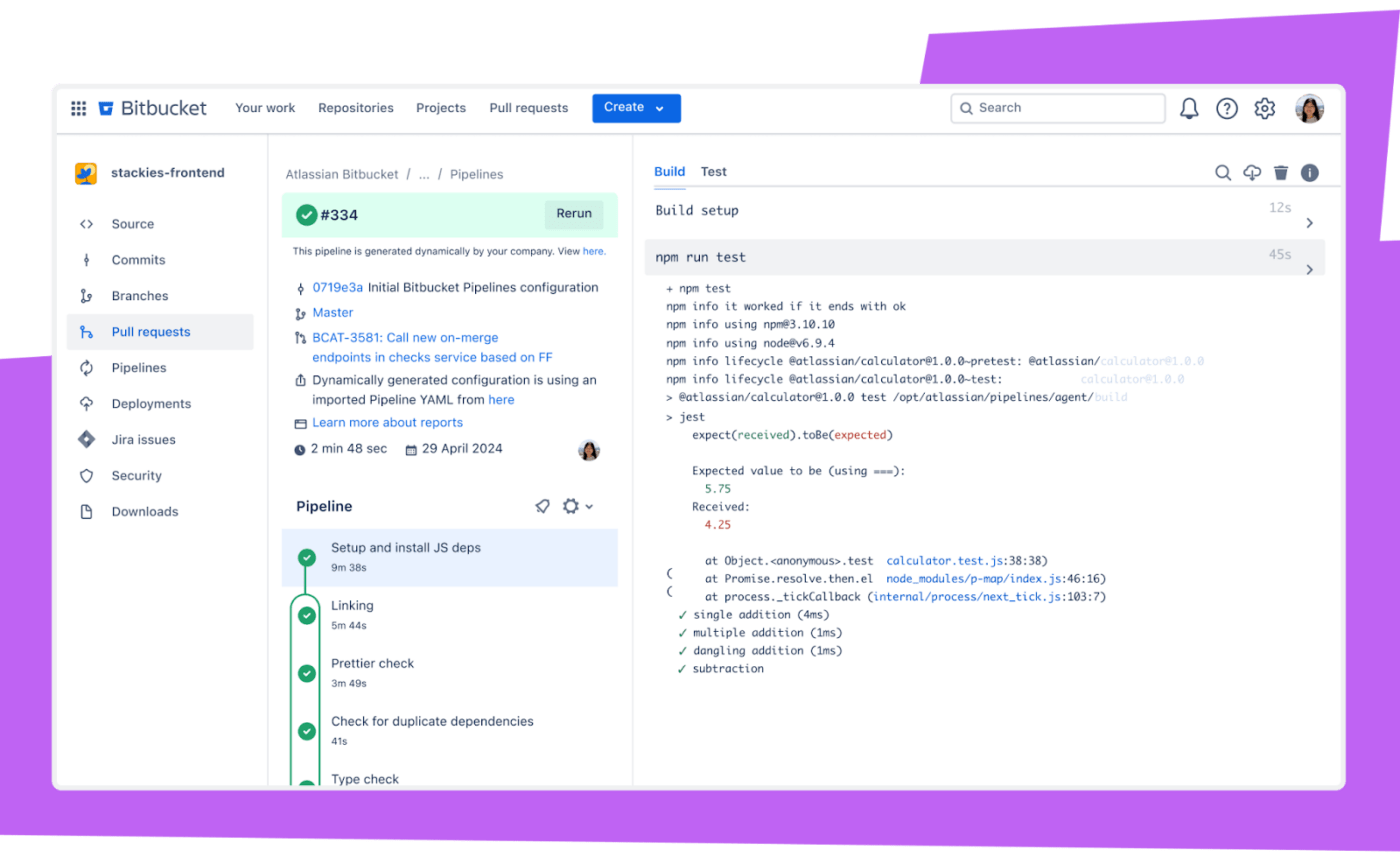
Task: Click the status check for Setup and install JS deps
Action: coord(307,557)
